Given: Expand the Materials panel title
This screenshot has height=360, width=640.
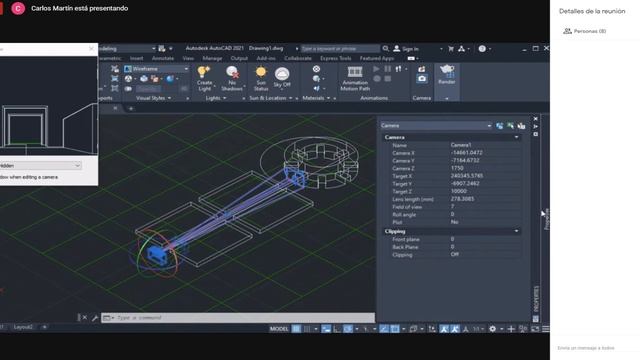Looking at the screenshot, I should 316,98.
